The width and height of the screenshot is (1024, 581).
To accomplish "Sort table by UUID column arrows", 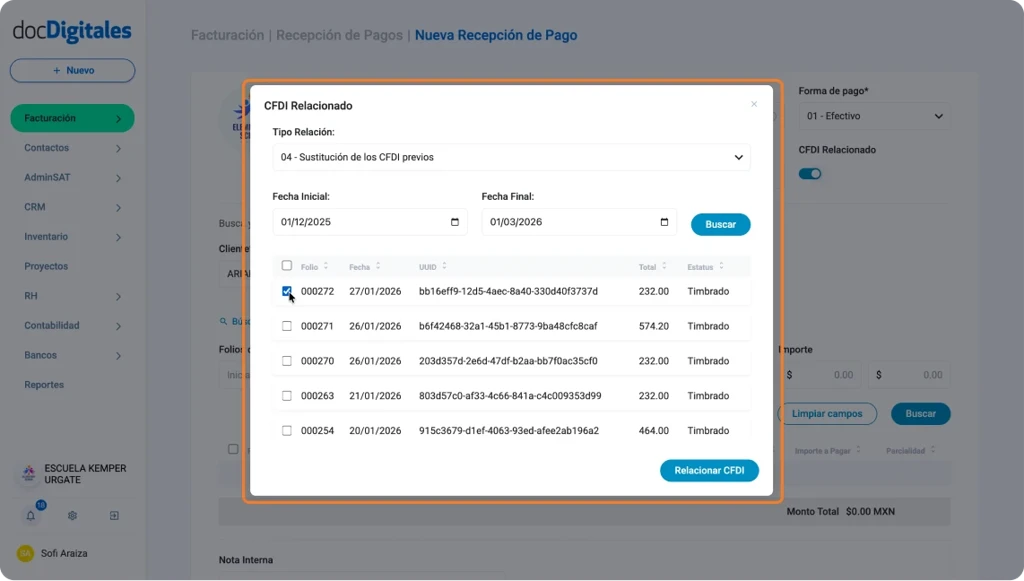I will 444,267.
